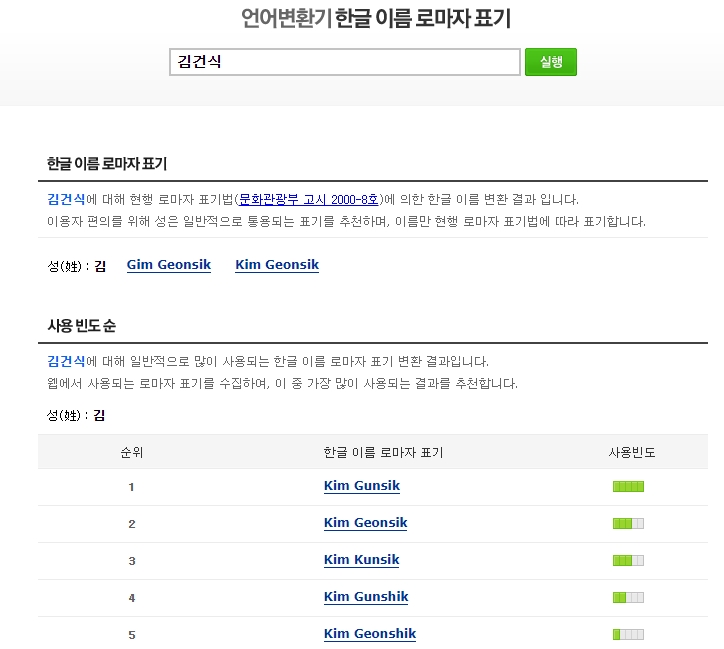Click the usage frequency bar for Kim Gunsik
Viewport: 724px width, 649px height.
[x=628, y=487]
